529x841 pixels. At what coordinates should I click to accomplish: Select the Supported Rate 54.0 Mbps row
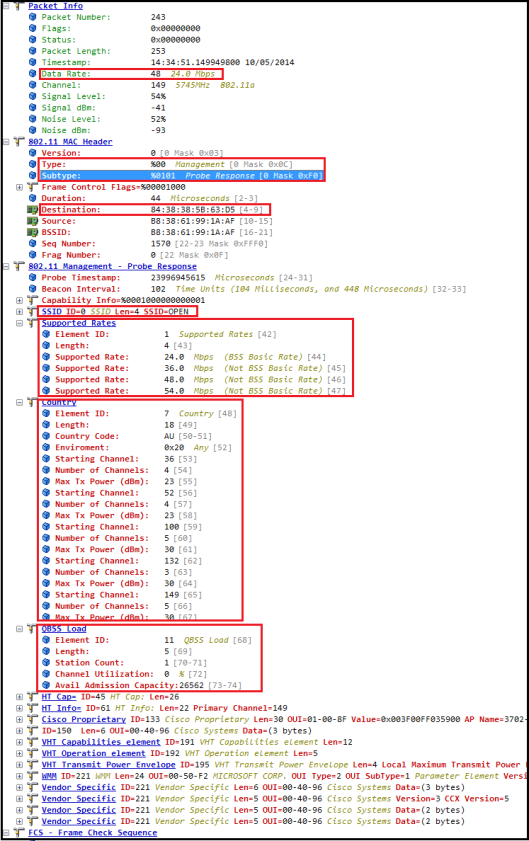(194, 391)
